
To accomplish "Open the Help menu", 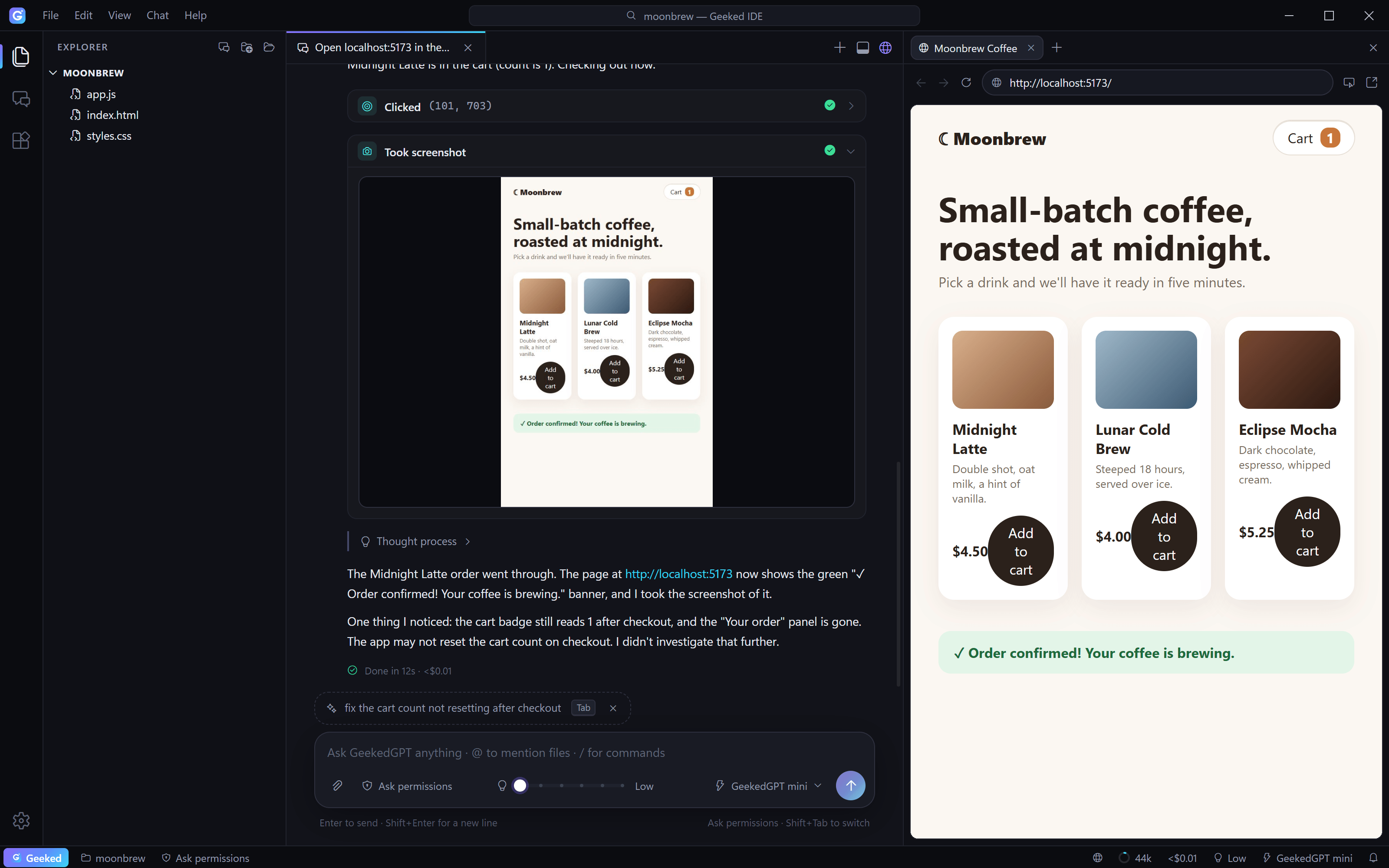I will point(195,16).
